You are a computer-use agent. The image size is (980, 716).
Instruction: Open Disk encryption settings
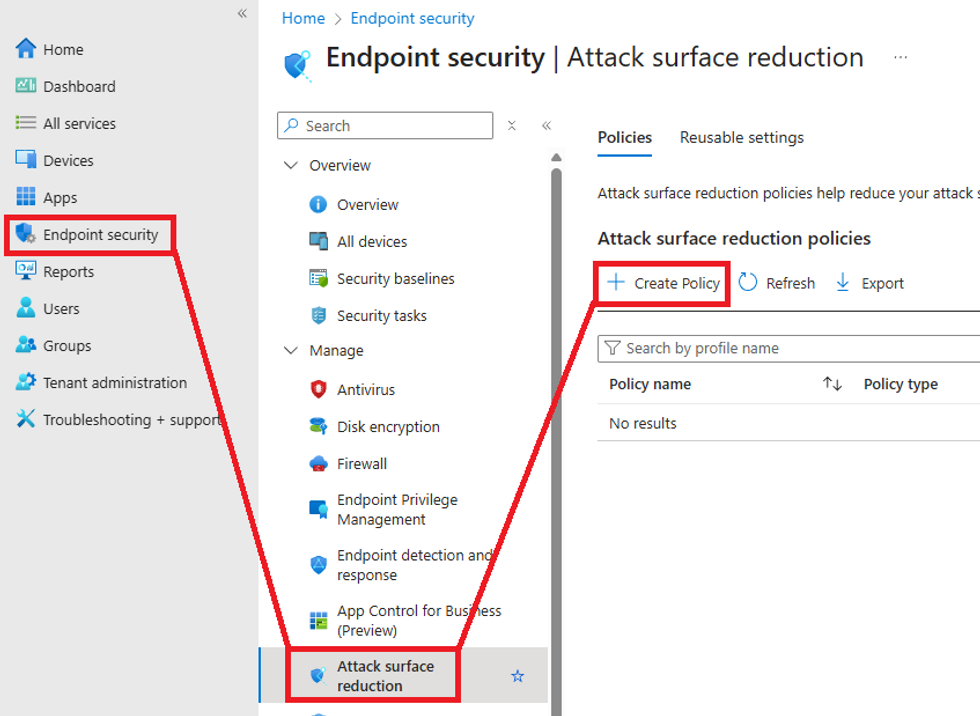tap(388, 426)
